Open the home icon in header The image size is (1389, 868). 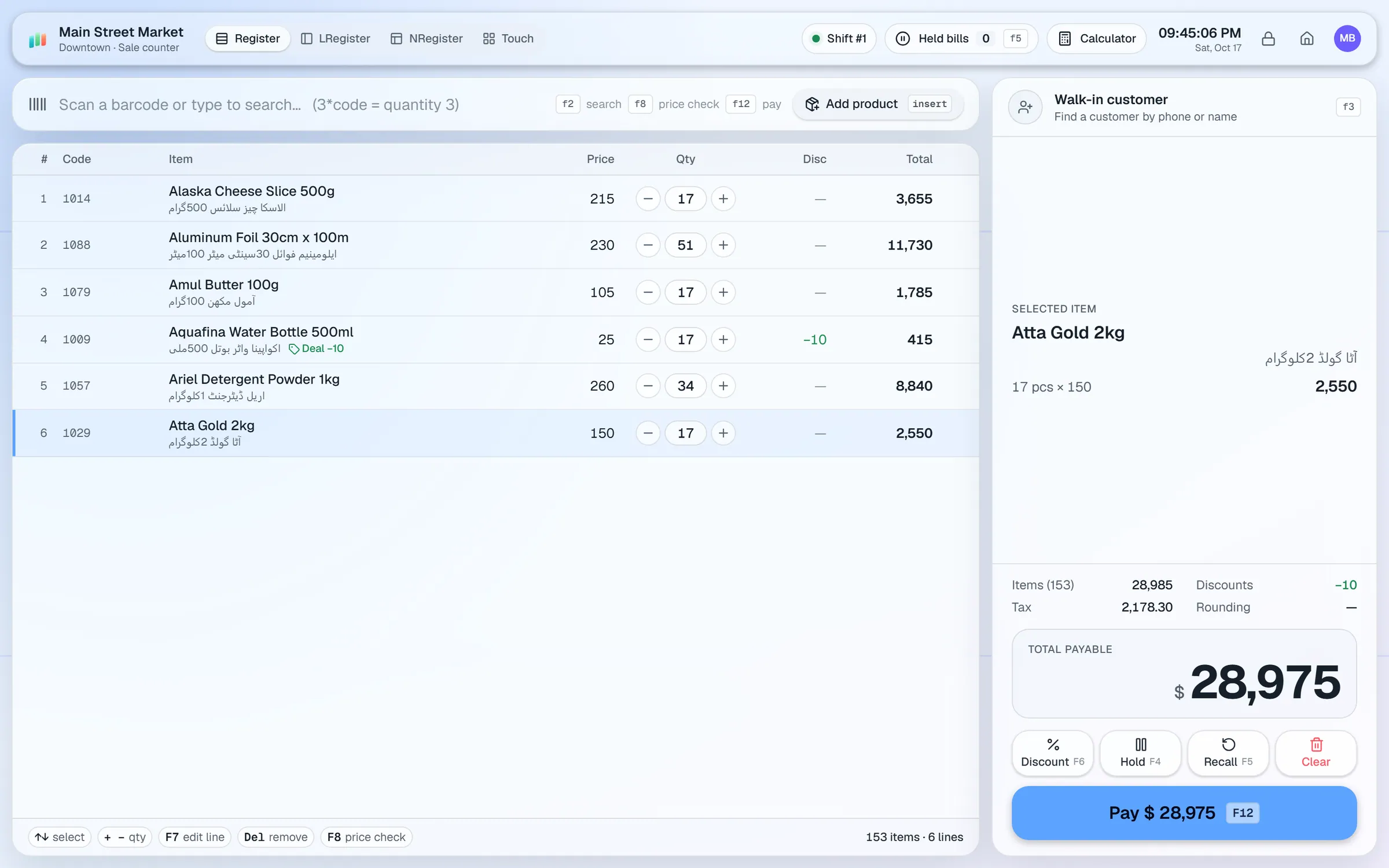tap(1307, 39)
